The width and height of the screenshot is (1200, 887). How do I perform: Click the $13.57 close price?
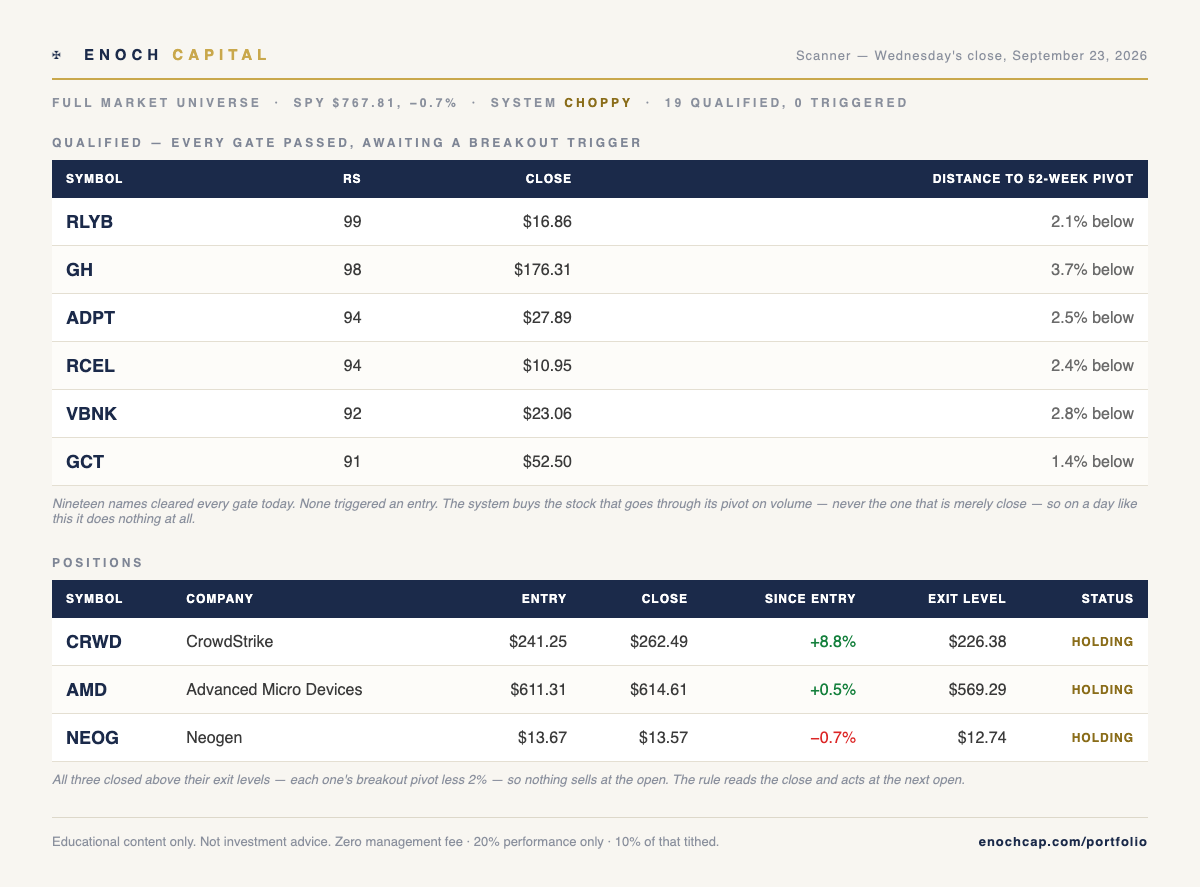click(663, 738)
